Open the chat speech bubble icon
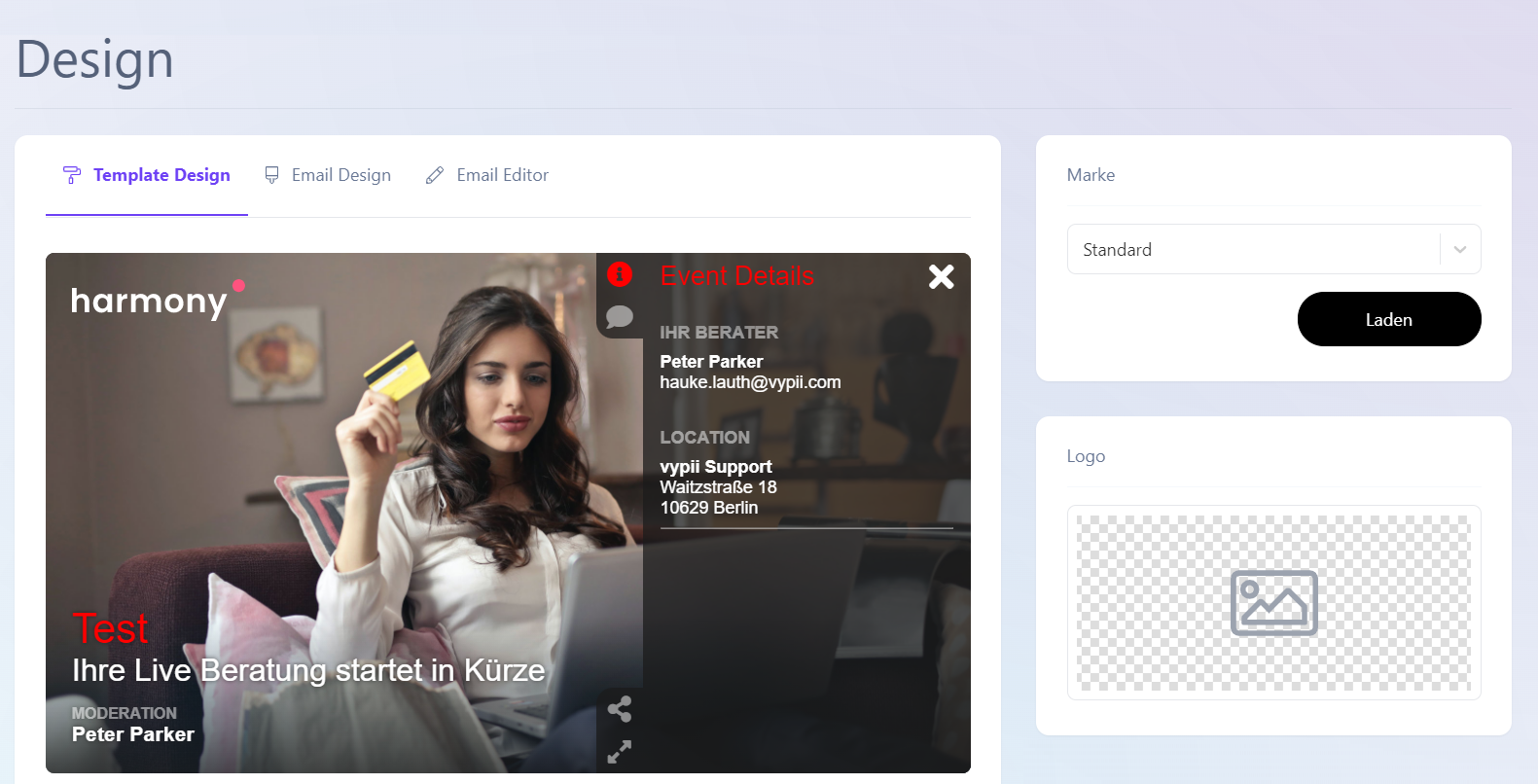The image size is (1538, 784). point(620,317)
